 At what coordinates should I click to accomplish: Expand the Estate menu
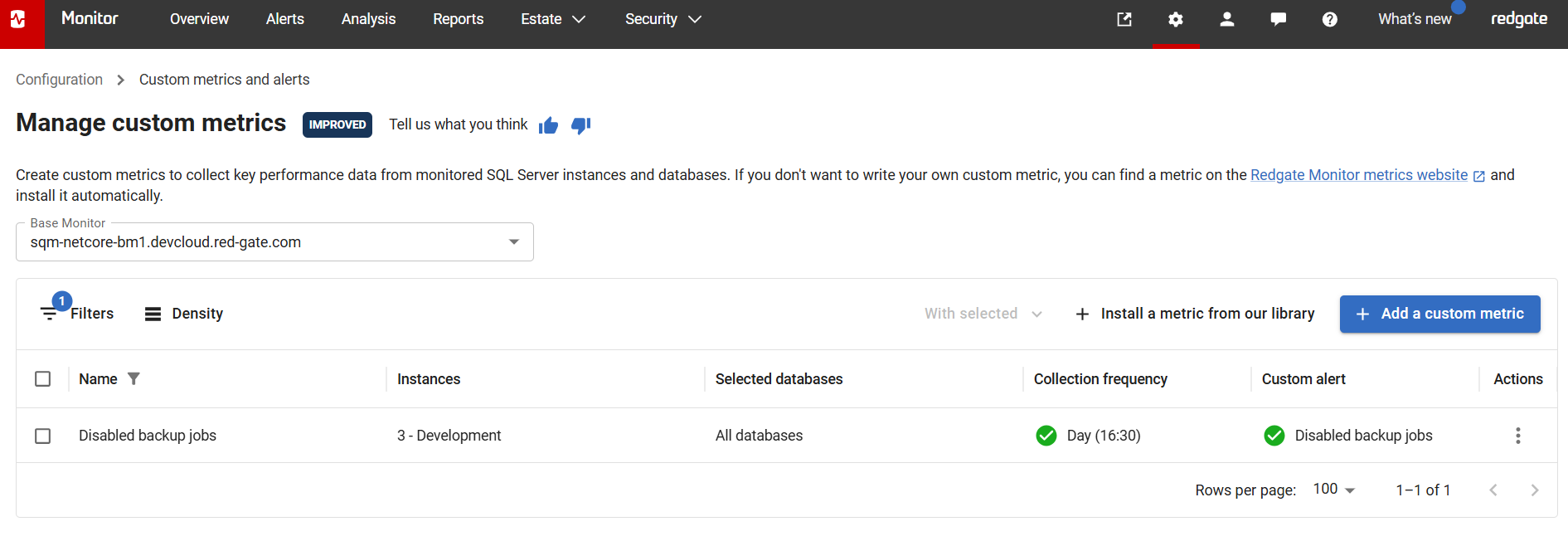click(x=553, y=19)
